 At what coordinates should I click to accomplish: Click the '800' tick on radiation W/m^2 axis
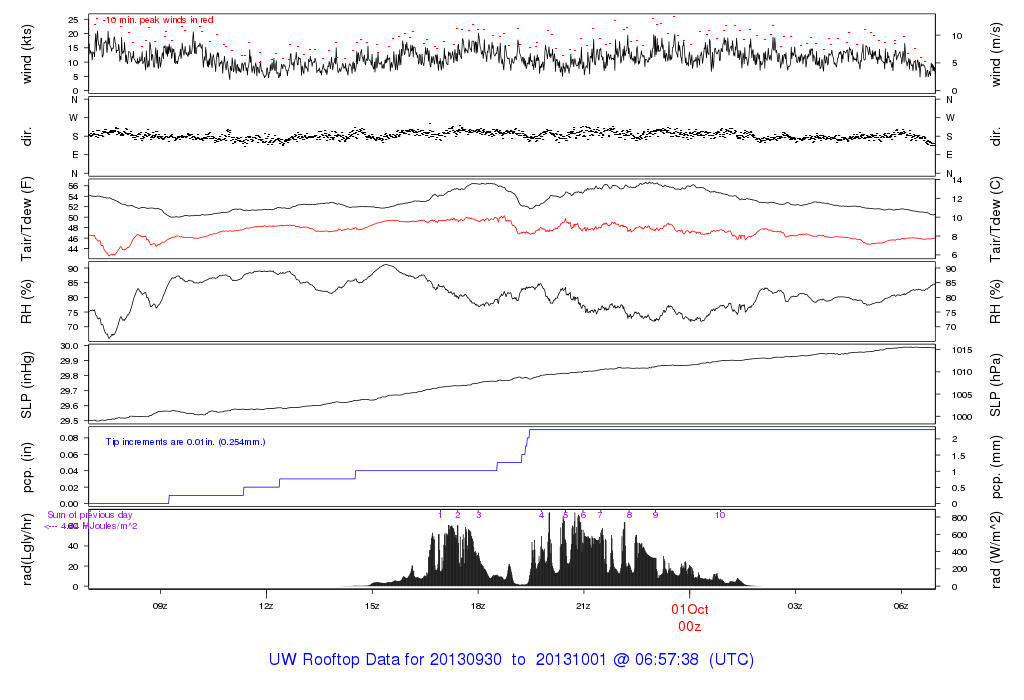click(x=959, y=518)
